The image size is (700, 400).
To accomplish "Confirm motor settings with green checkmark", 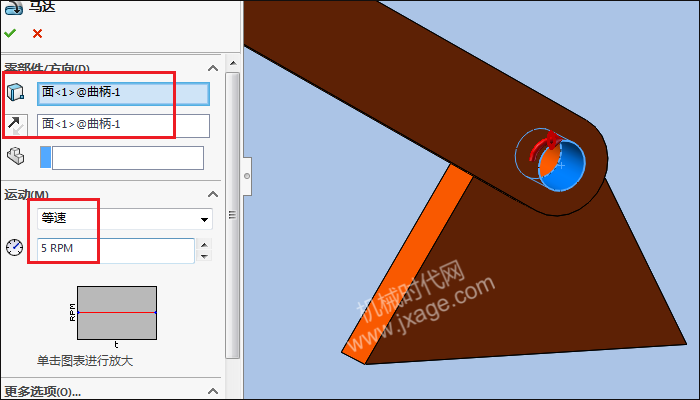I will pyautogui.click(x=10, y=33).
